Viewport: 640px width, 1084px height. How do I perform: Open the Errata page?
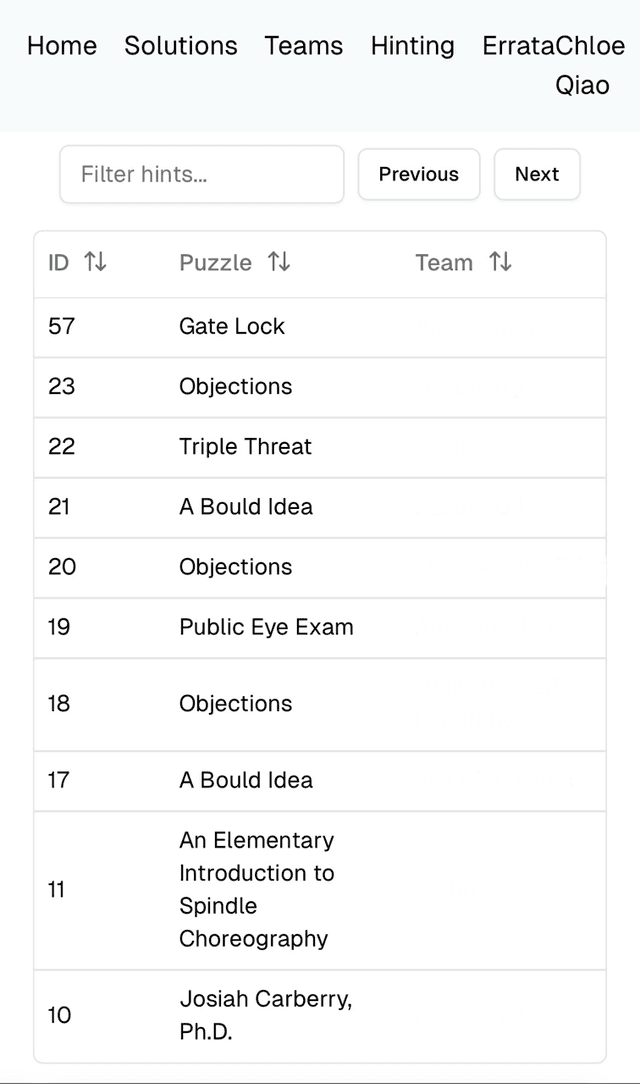click(x=517, y=46)
